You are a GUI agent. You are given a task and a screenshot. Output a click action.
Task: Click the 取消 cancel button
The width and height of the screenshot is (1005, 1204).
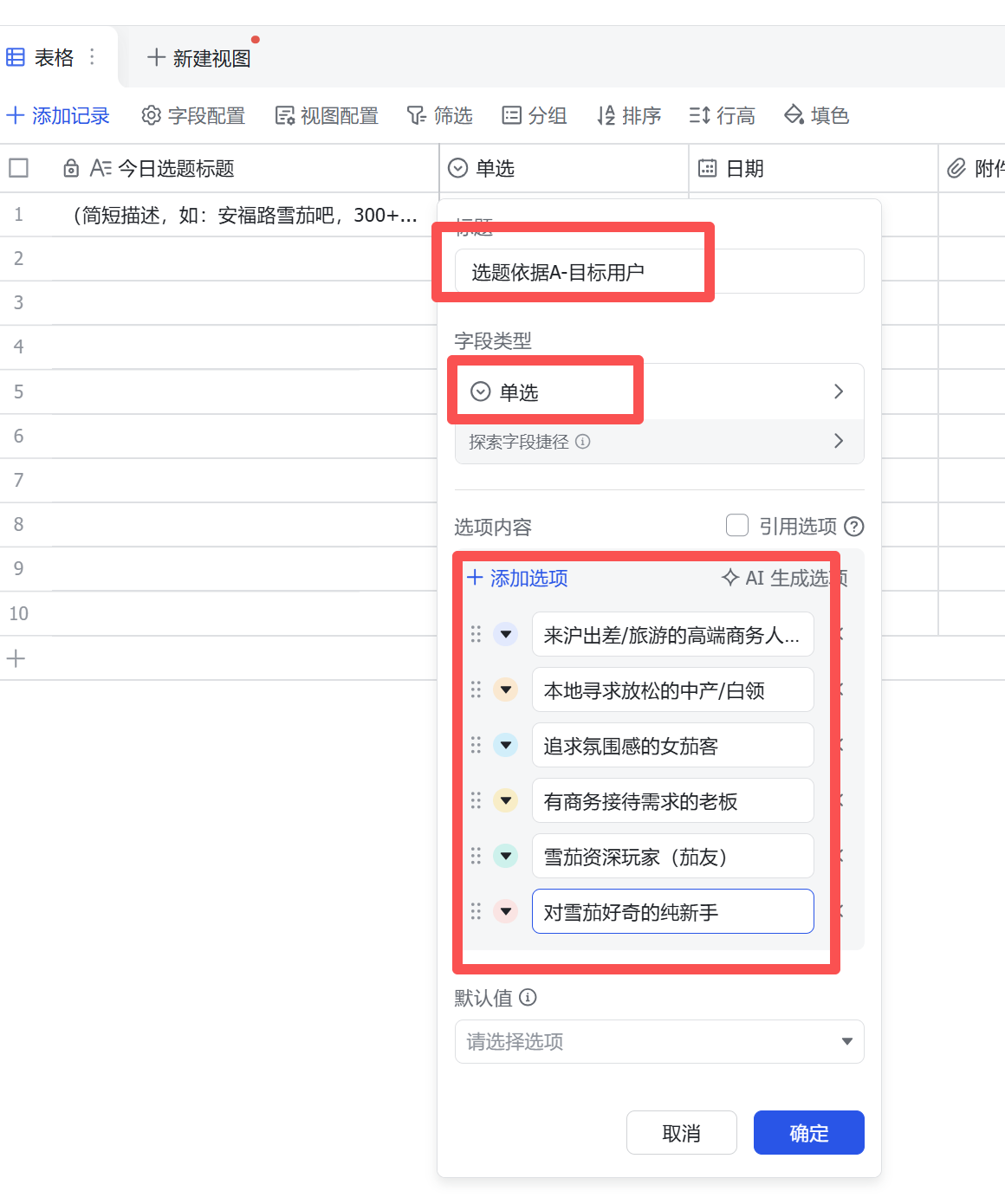(681, 1133)
